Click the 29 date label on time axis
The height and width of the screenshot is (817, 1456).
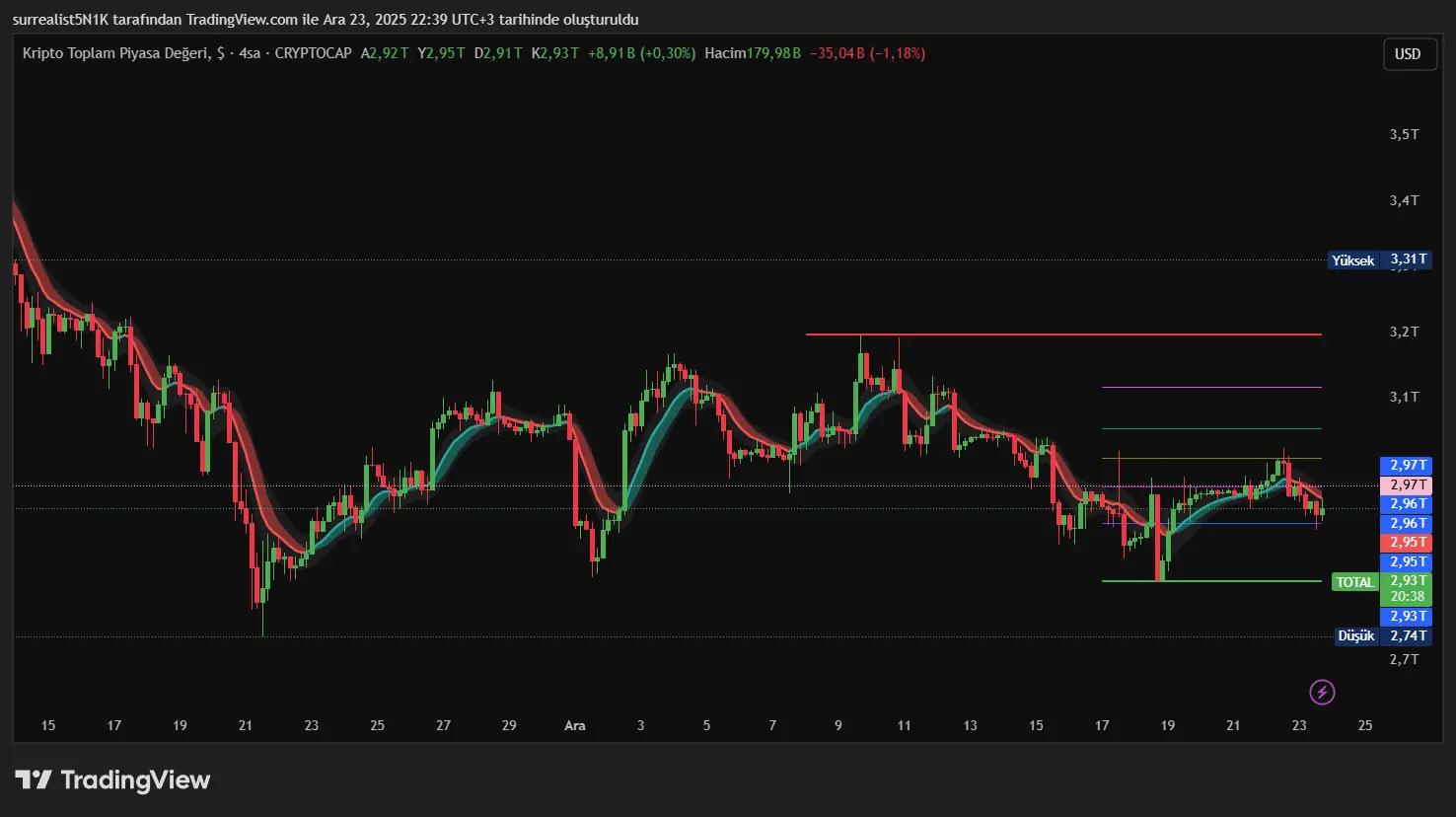pos(509,725)
